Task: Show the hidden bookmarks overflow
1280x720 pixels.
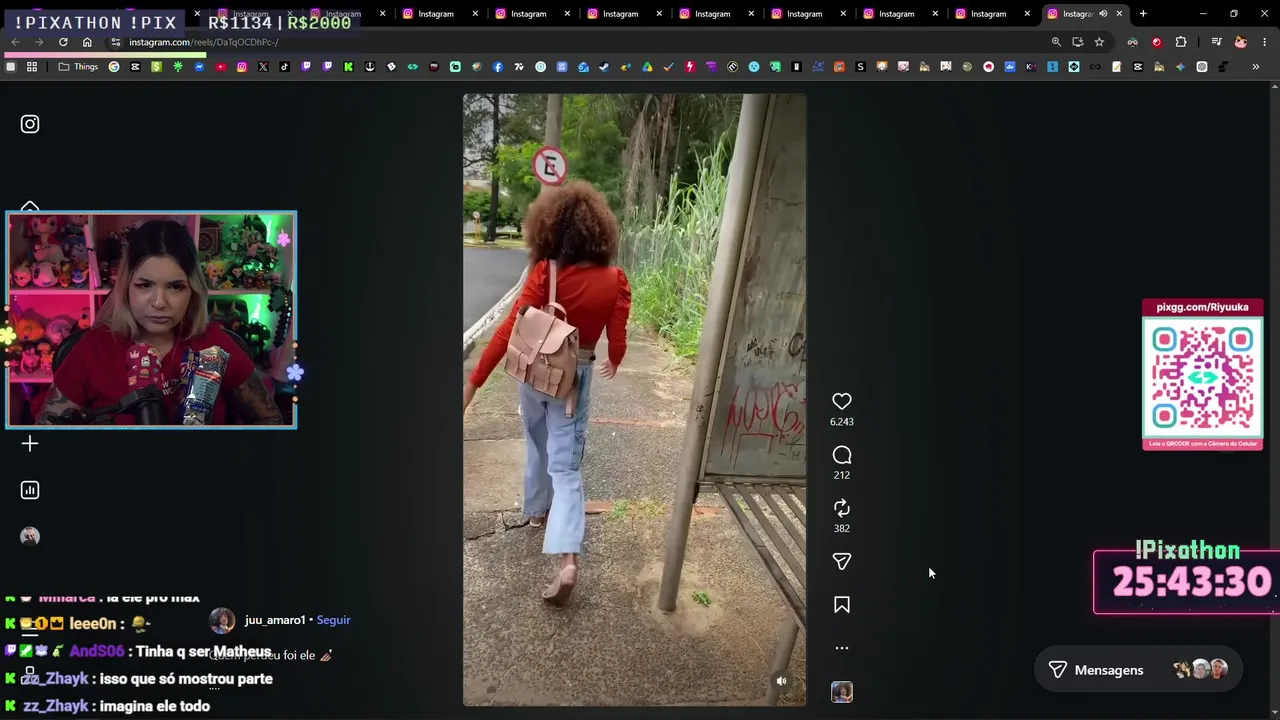Action: tap(1256, 67)
